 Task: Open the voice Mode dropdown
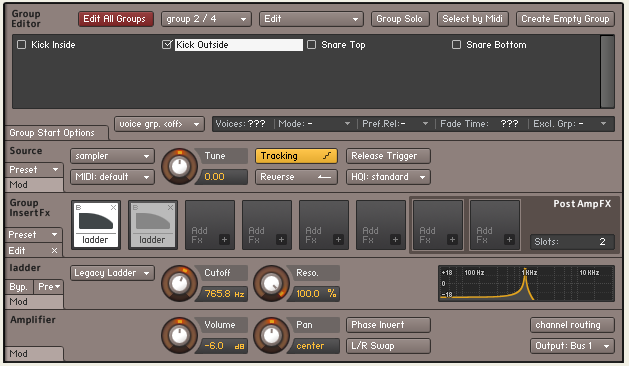(314, 124)
